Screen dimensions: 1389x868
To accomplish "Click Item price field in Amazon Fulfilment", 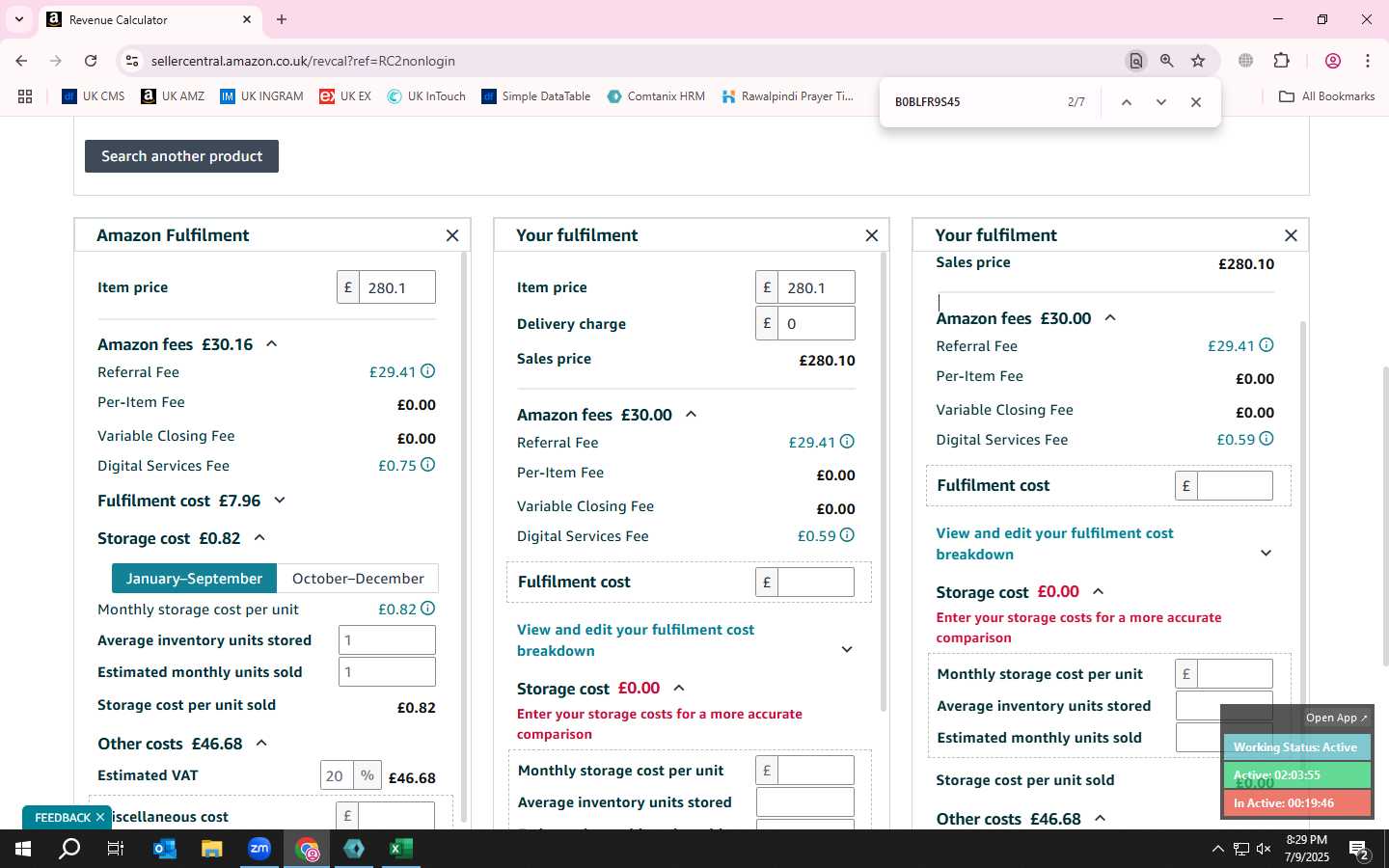I will pos(396,287).
